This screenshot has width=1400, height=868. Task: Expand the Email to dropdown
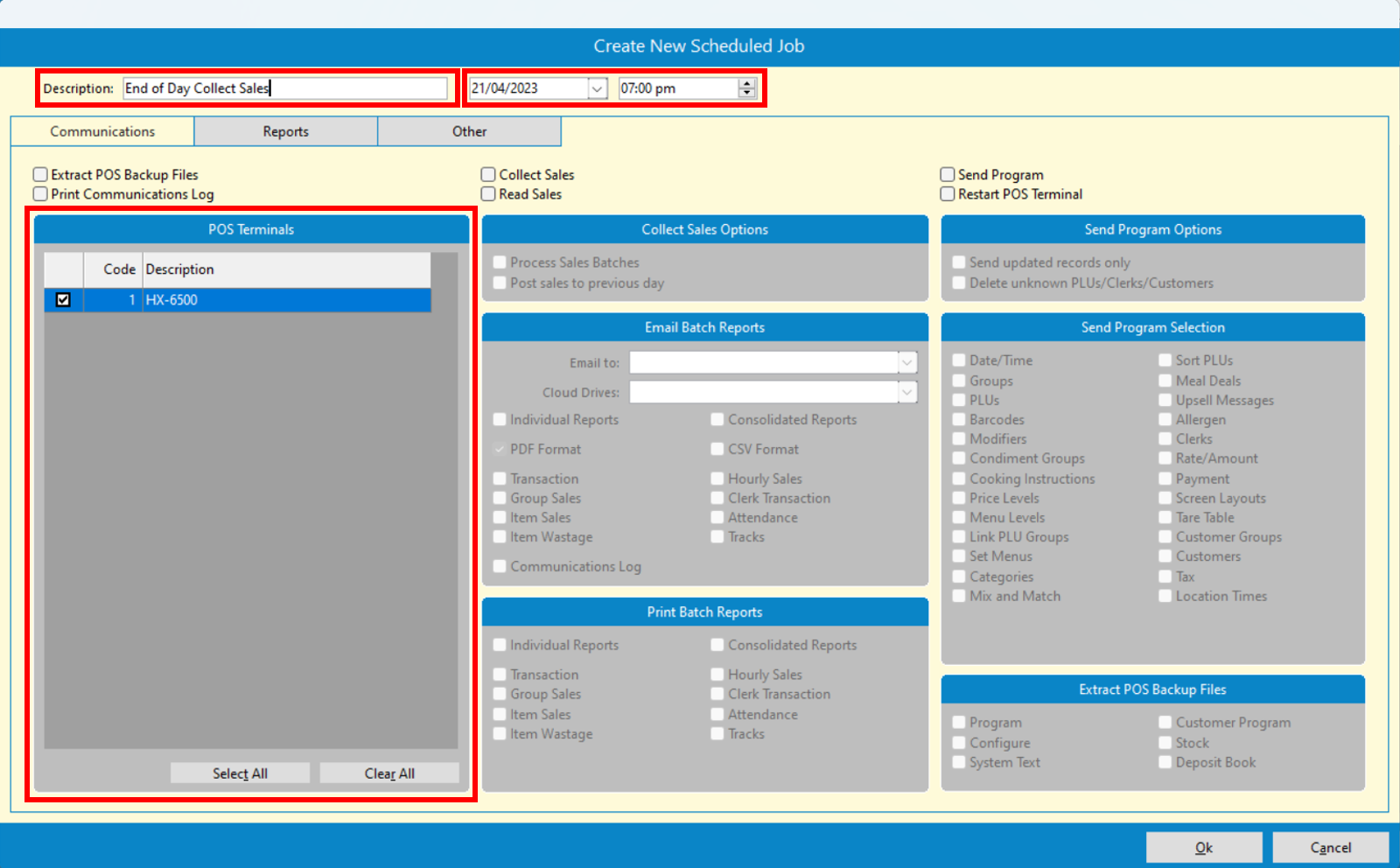907,362
